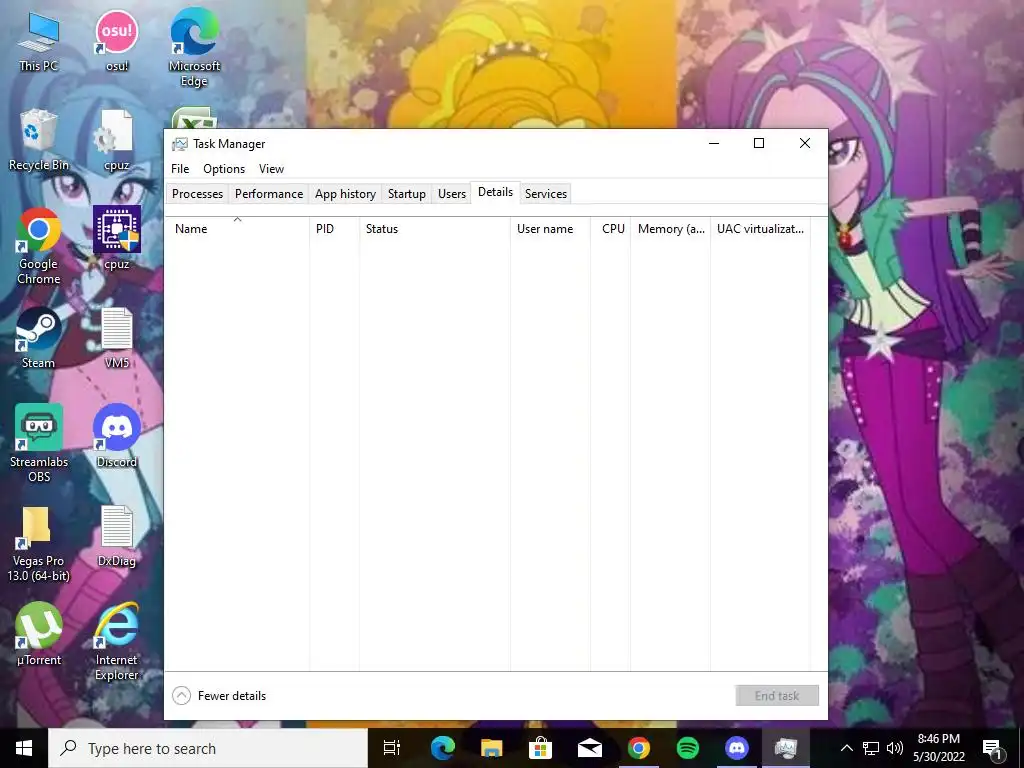The width and height of the screenshot is (1024, 768).
Task: Select the Discord desktop shortcut
Action: click(x=117, y=436)
